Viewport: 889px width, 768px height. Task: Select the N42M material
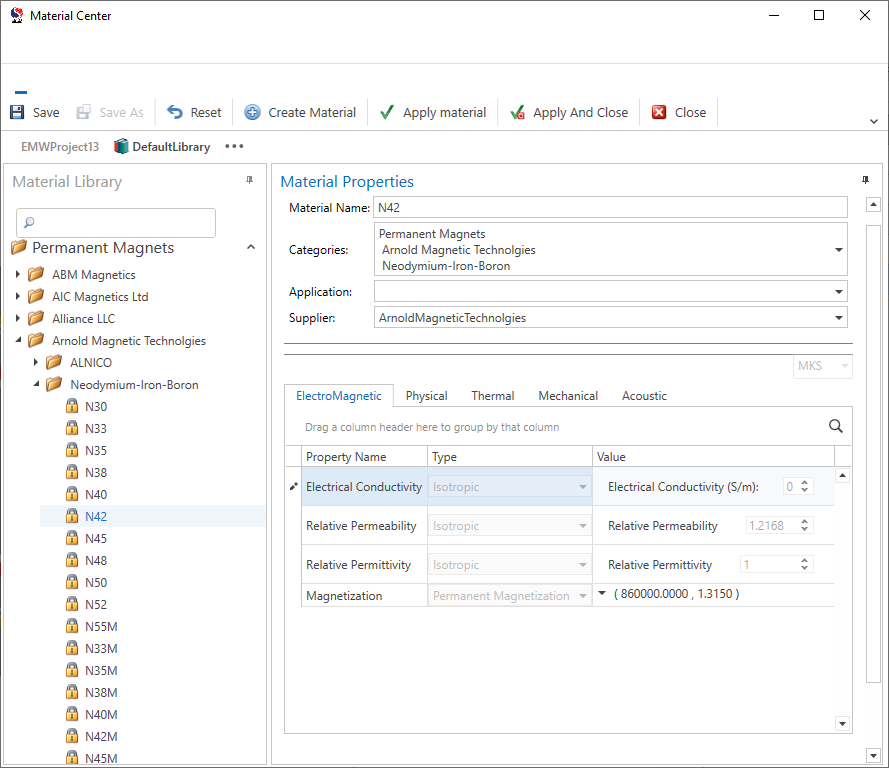click(x=101, y=737)
